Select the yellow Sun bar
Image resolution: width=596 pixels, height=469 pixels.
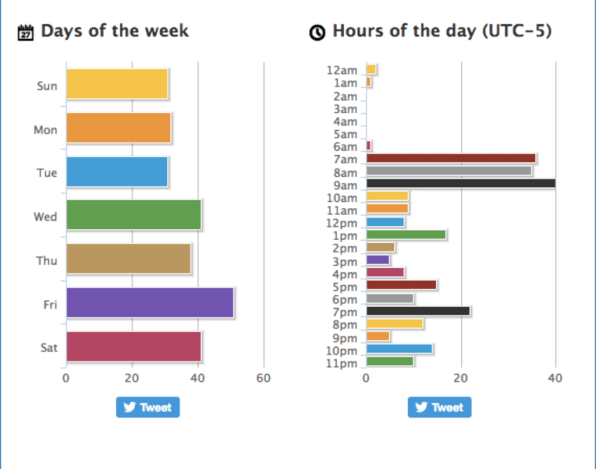pyautogui.click(x=117, y=84)
